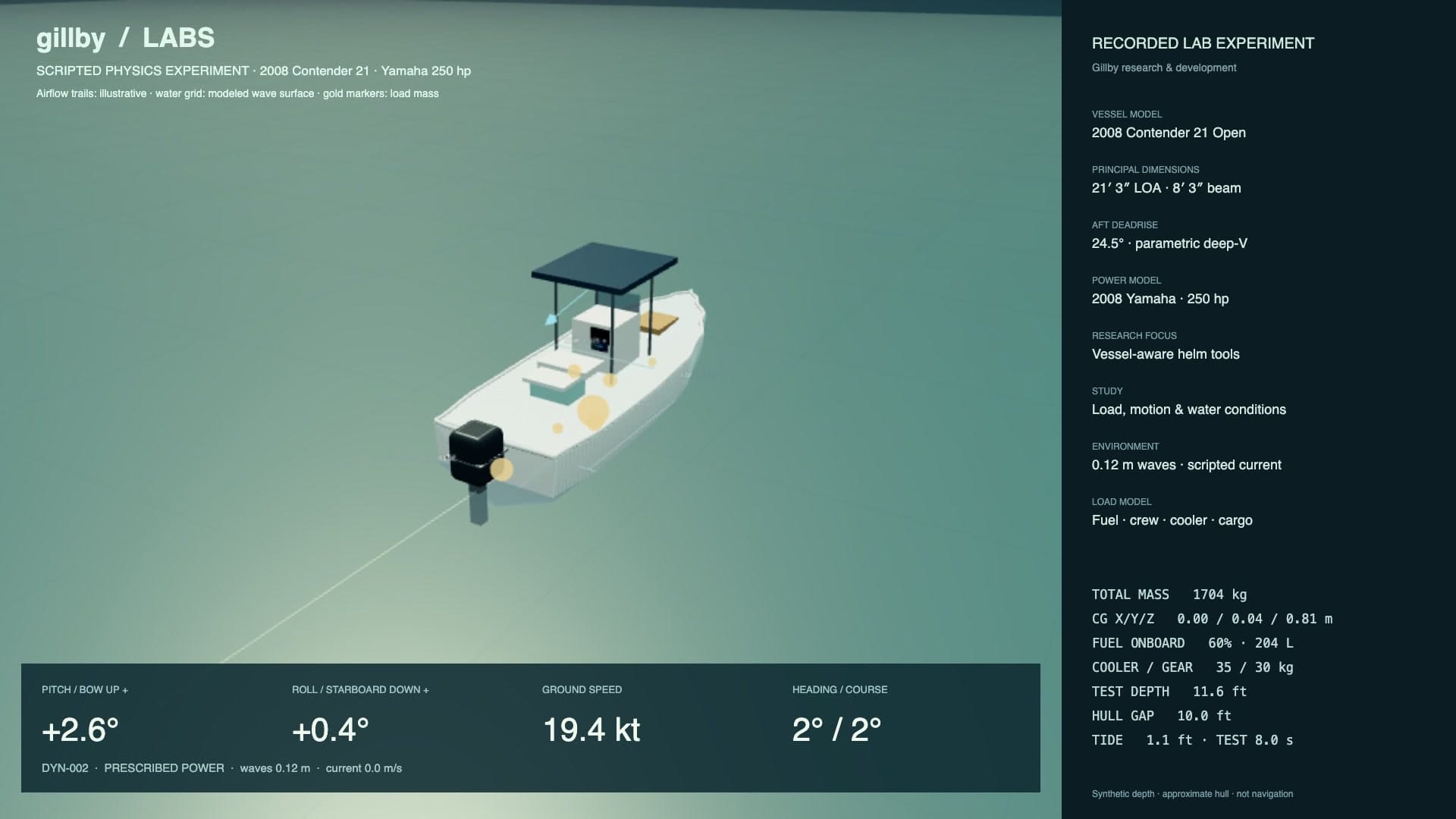Click 'waves 0.12 m' in the status line
The width and height of the screenshot is (1456, 819).
click(275, 768)
